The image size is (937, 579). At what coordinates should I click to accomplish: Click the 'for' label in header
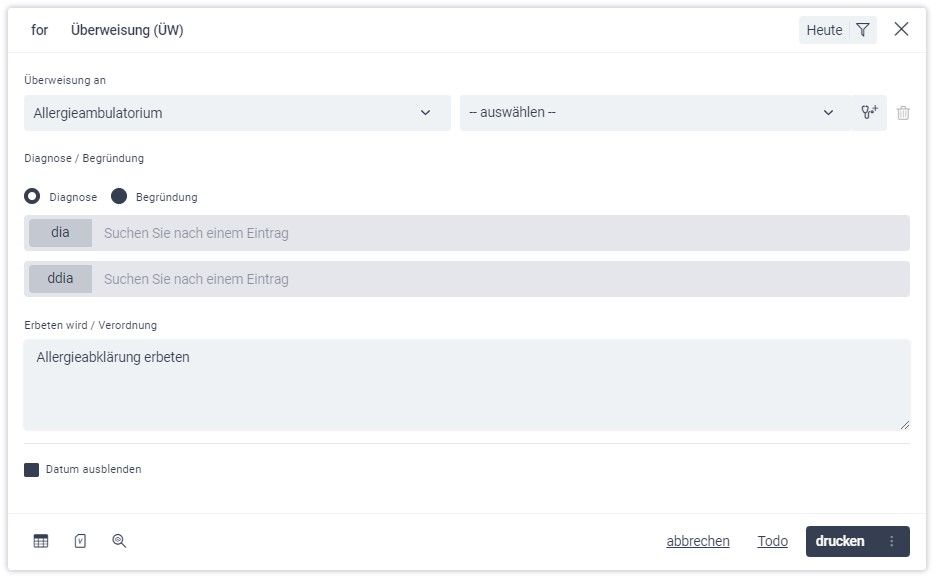[40, 30]
